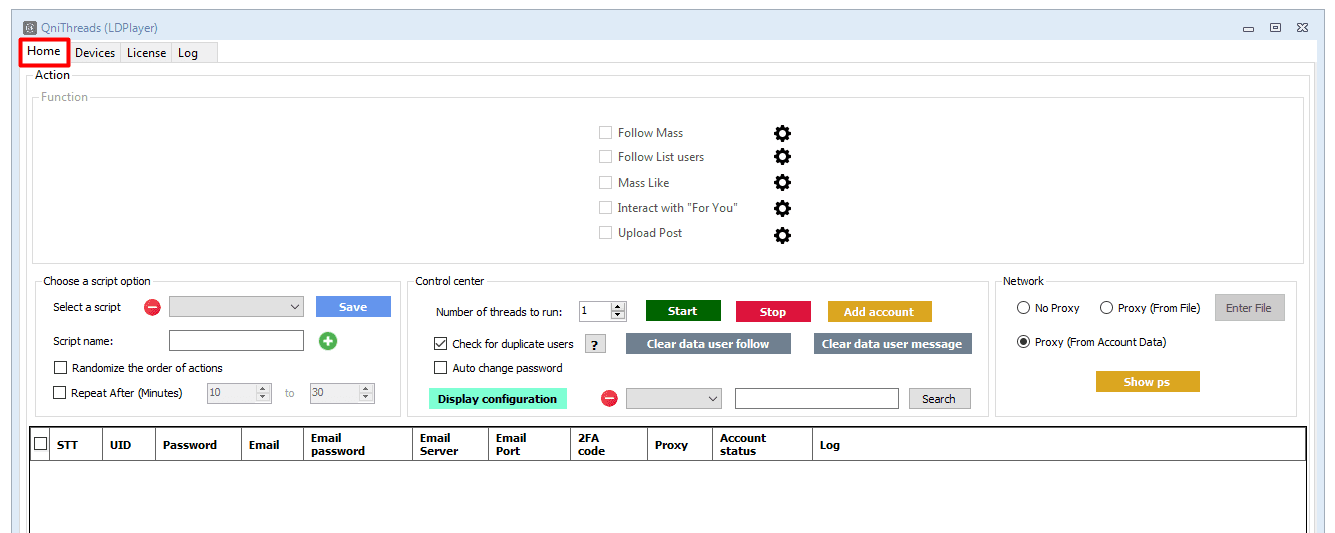The image size is (1335, 533).
Task: Click green plus icon next to Script name
Action: pyautogui.click(x=328, y=341)
